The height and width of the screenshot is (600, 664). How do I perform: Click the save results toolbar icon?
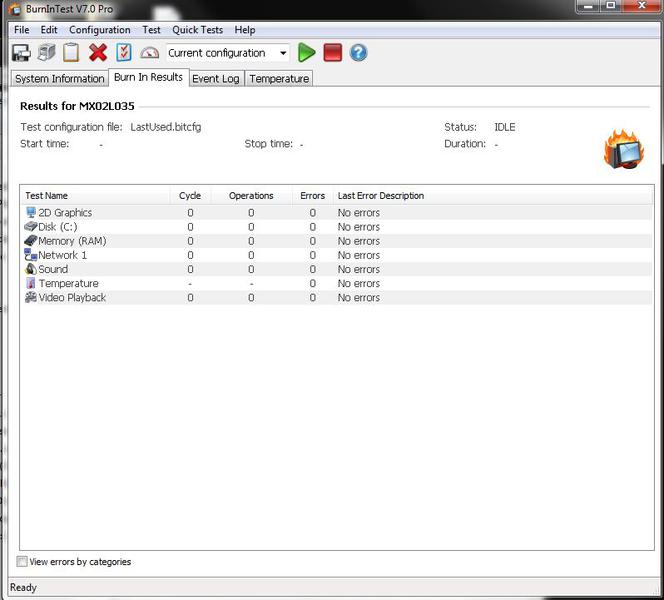coord(21,53)
